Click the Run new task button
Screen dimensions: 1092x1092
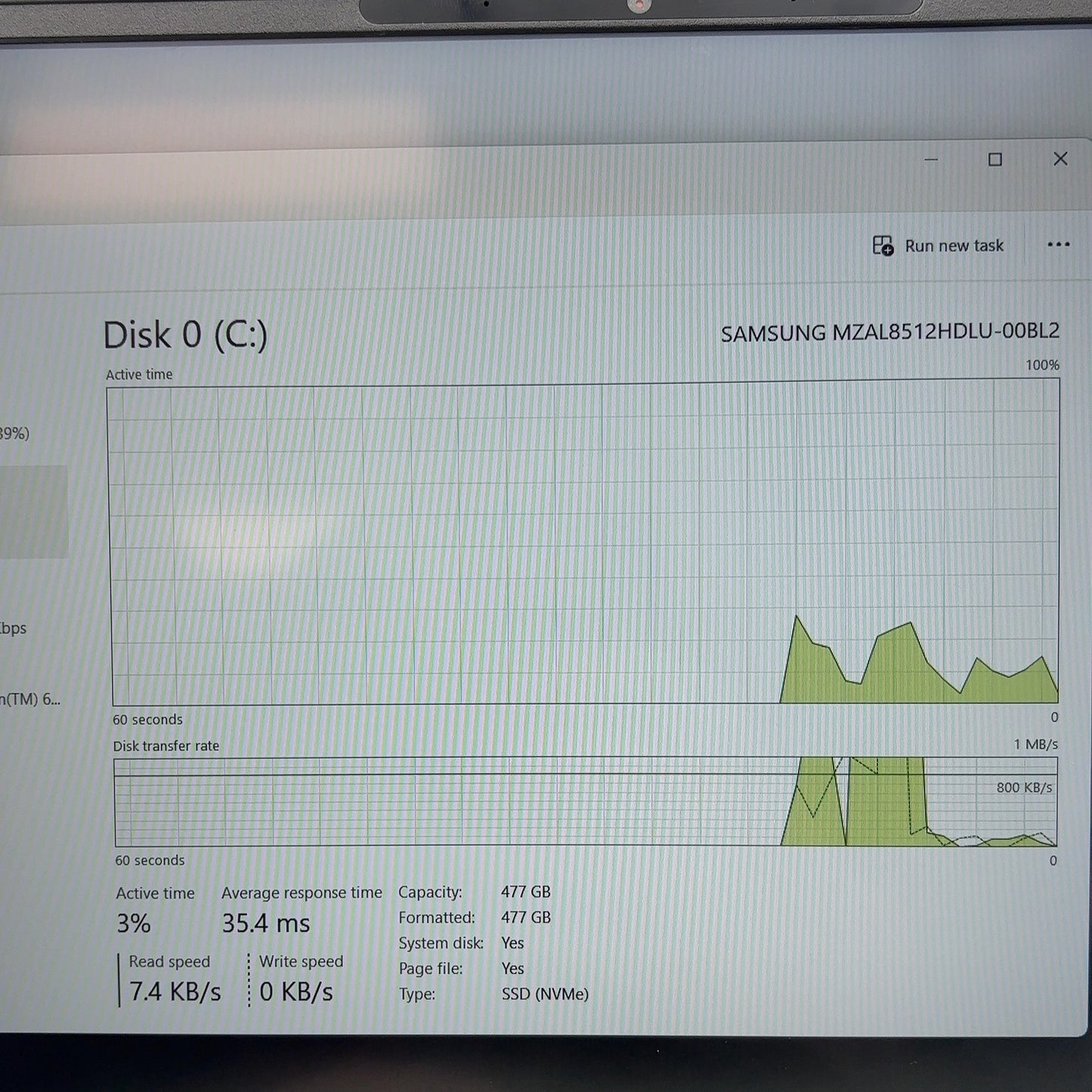[x=938, y=246]
